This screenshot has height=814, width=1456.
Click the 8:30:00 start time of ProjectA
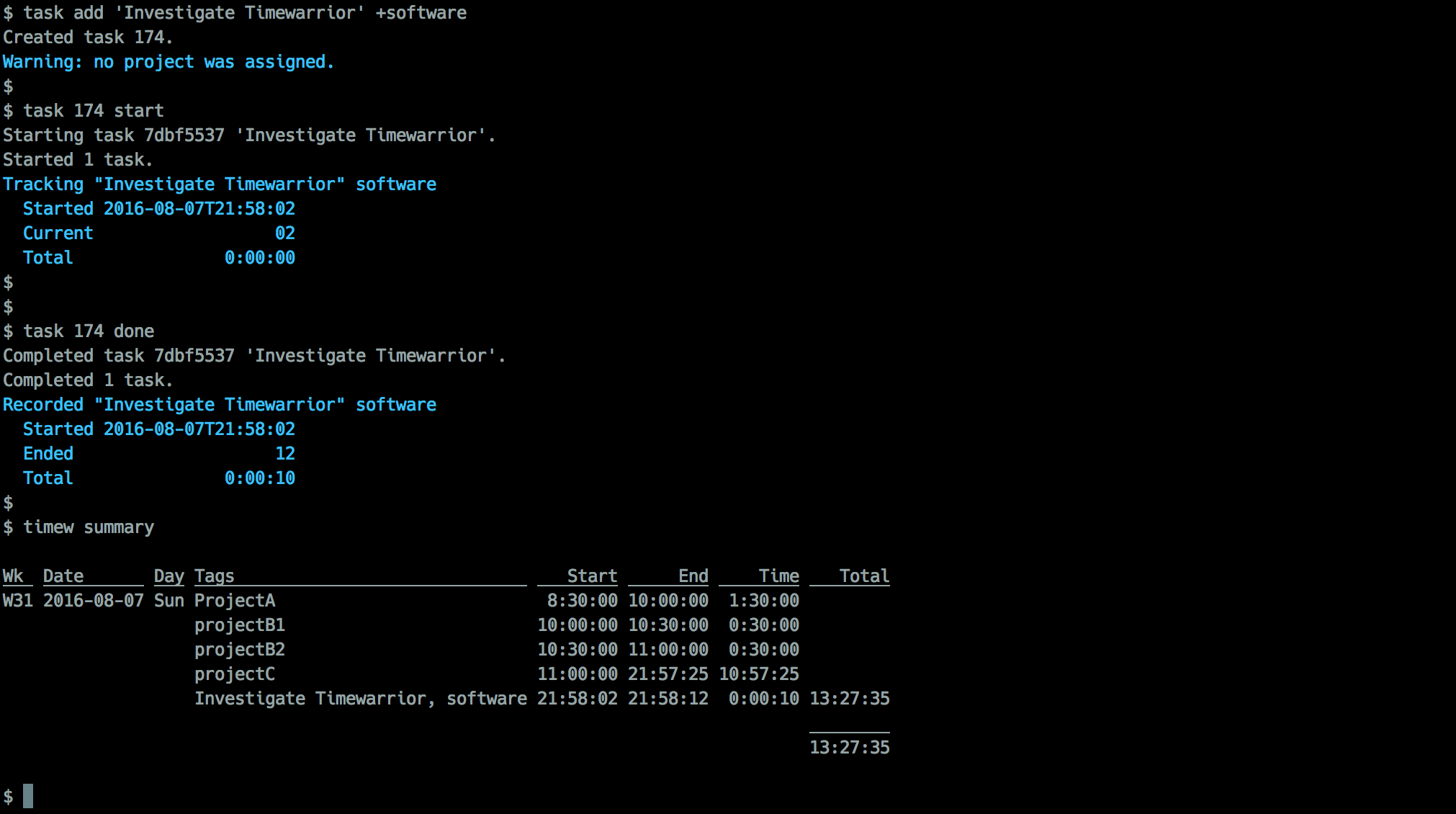583,601
